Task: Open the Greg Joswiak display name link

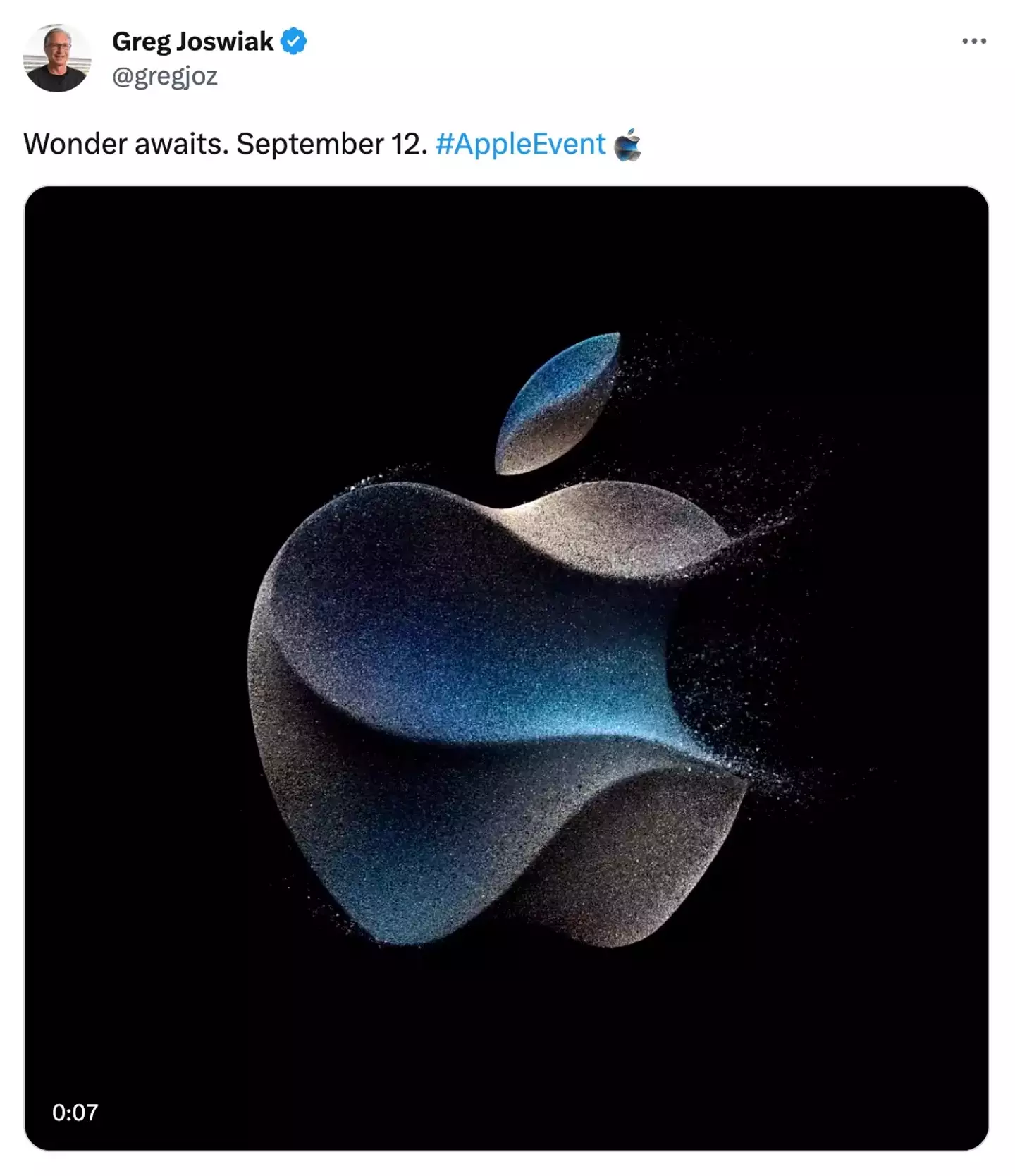Action: (x=192, y=42)
